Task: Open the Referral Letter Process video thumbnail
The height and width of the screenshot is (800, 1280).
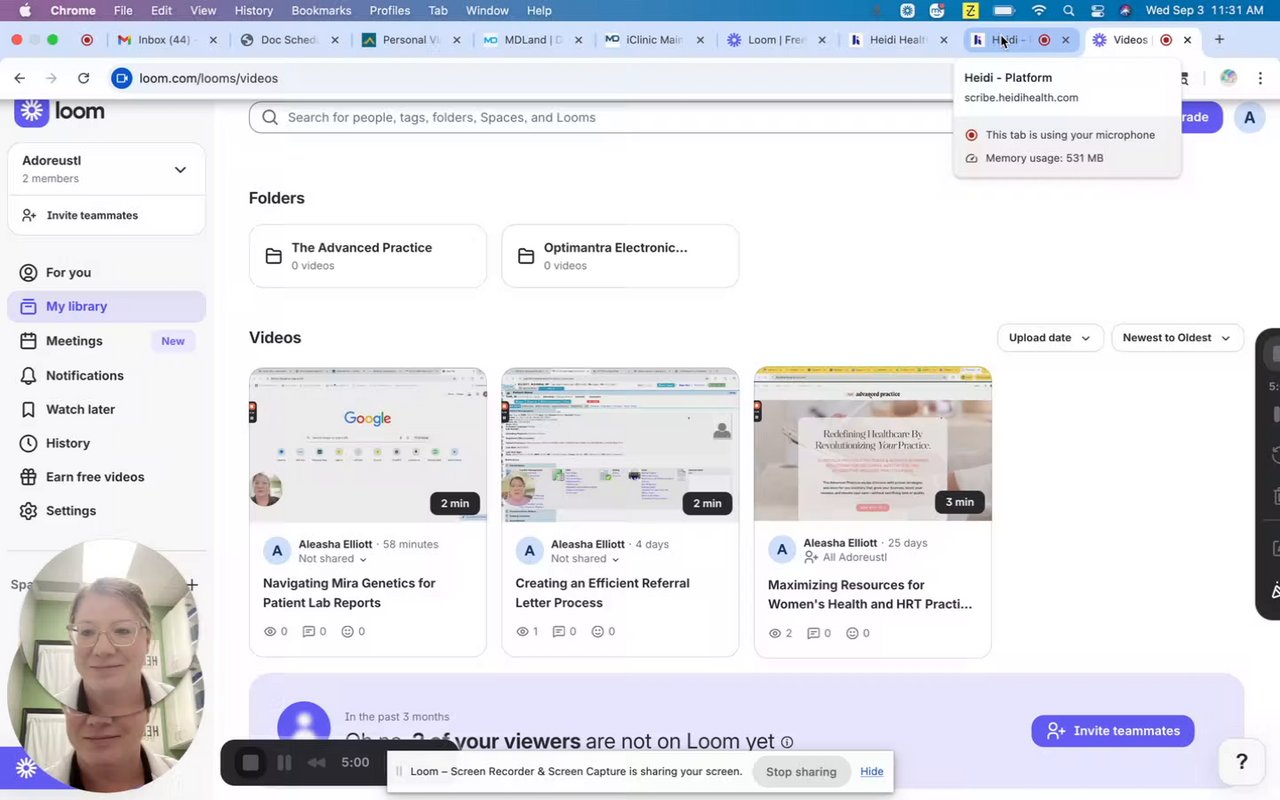Action: 620,444
